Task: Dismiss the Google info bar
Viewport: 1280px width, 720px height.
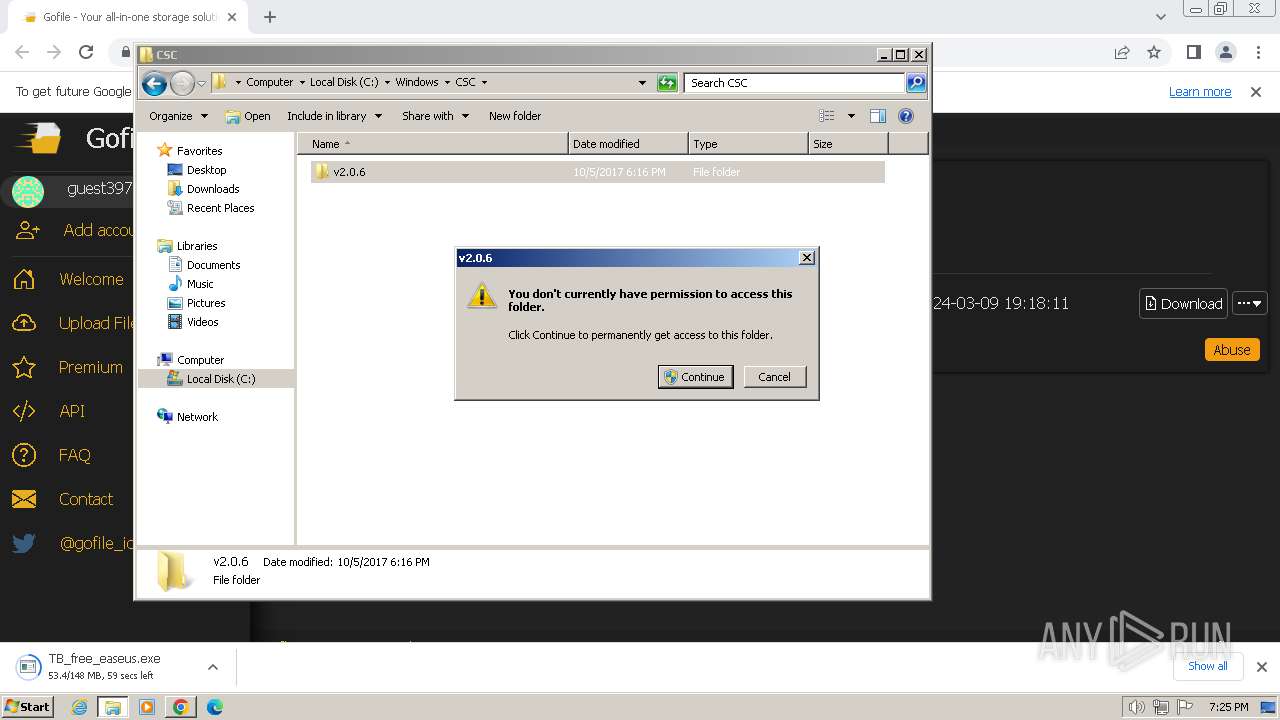Action: pos(1256,92)
